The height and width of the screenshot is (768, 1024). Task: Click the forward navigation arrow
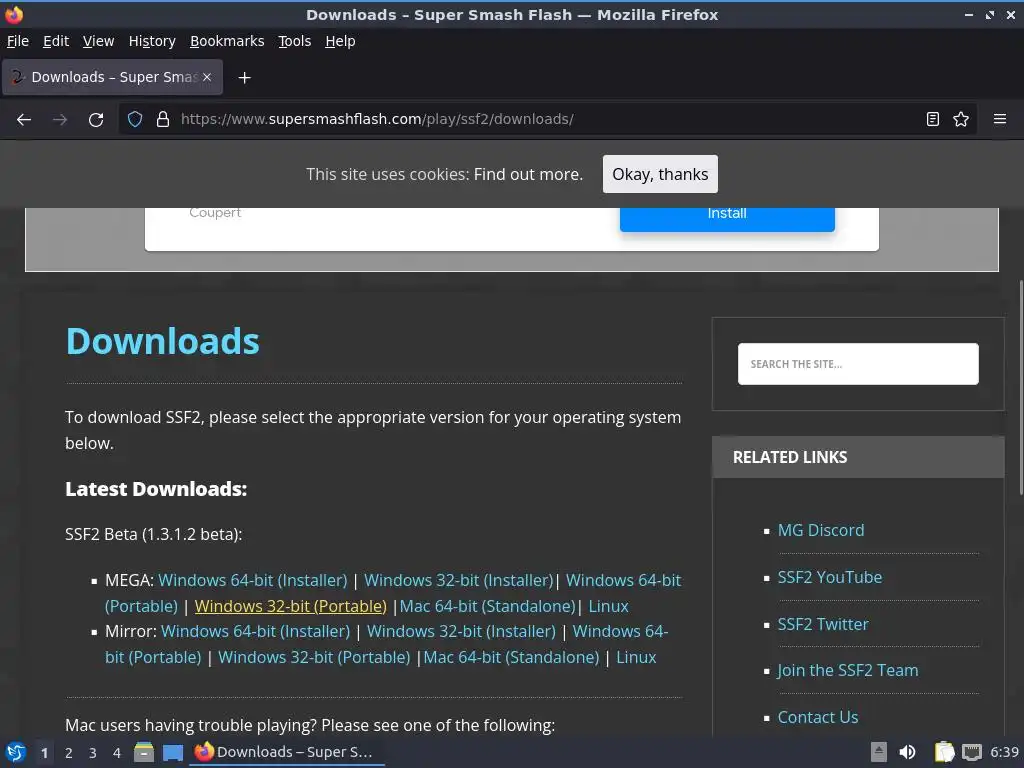coord(60,120)
